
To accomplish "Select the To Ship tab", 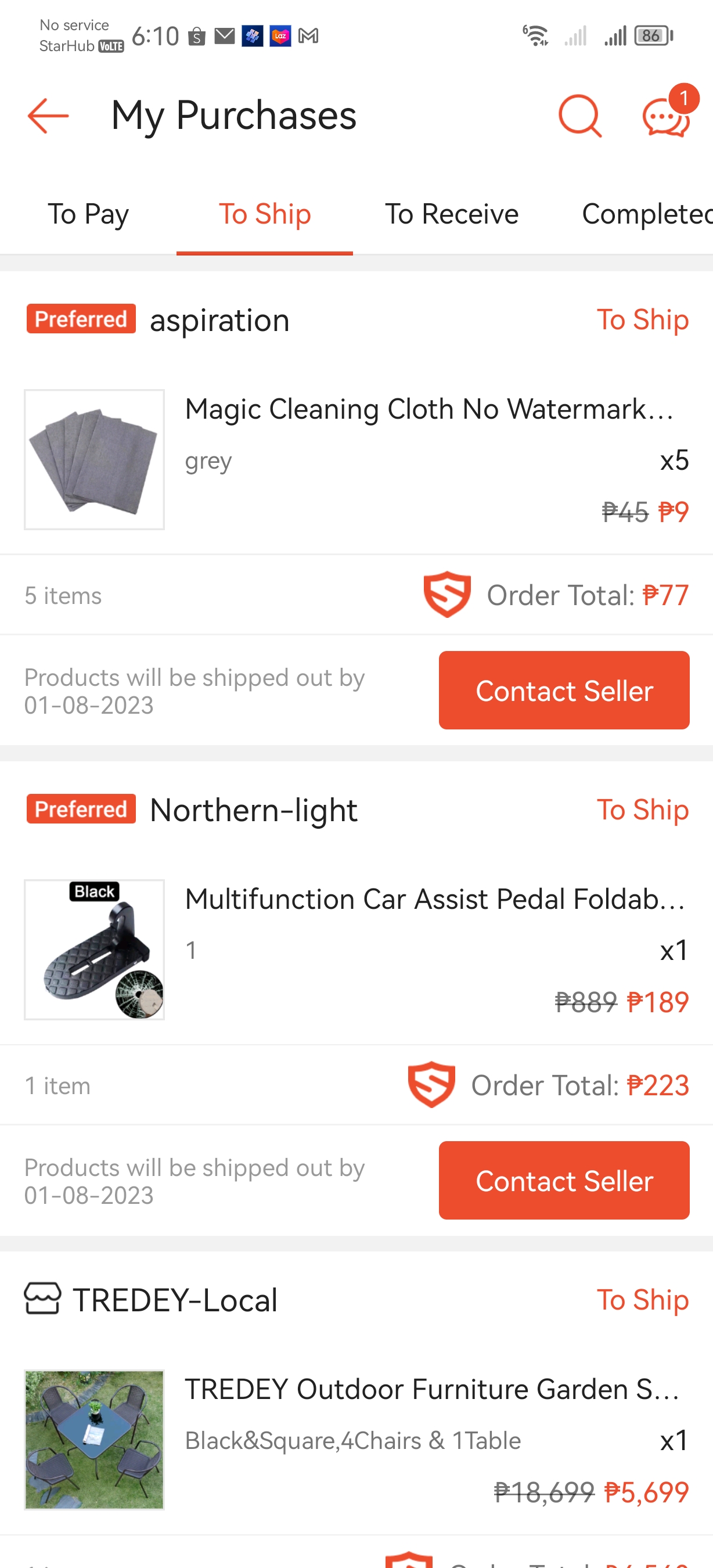I will pyautogui.click(x=265, y=214).
